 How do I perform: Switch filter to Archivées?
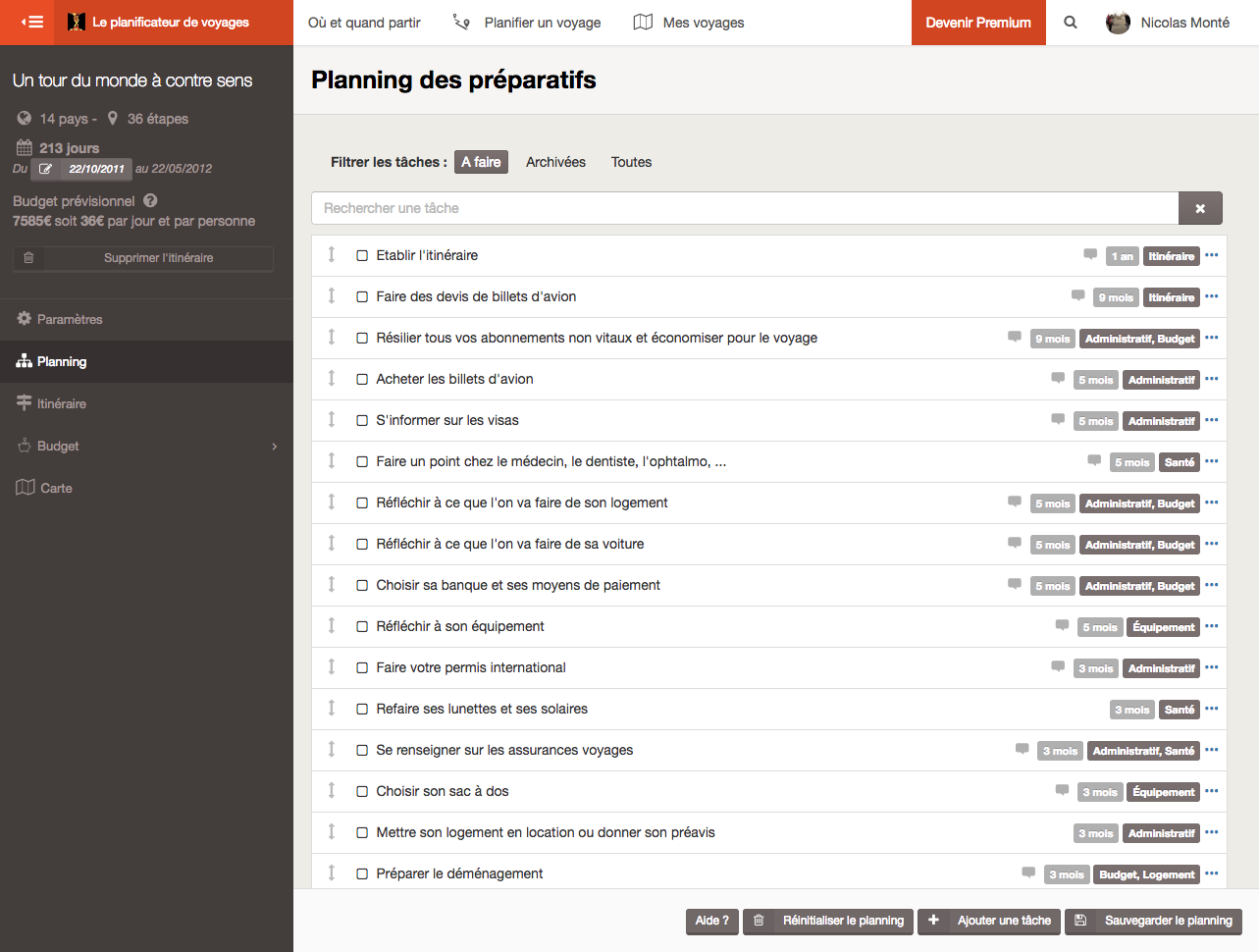click(x=555, y=162)
